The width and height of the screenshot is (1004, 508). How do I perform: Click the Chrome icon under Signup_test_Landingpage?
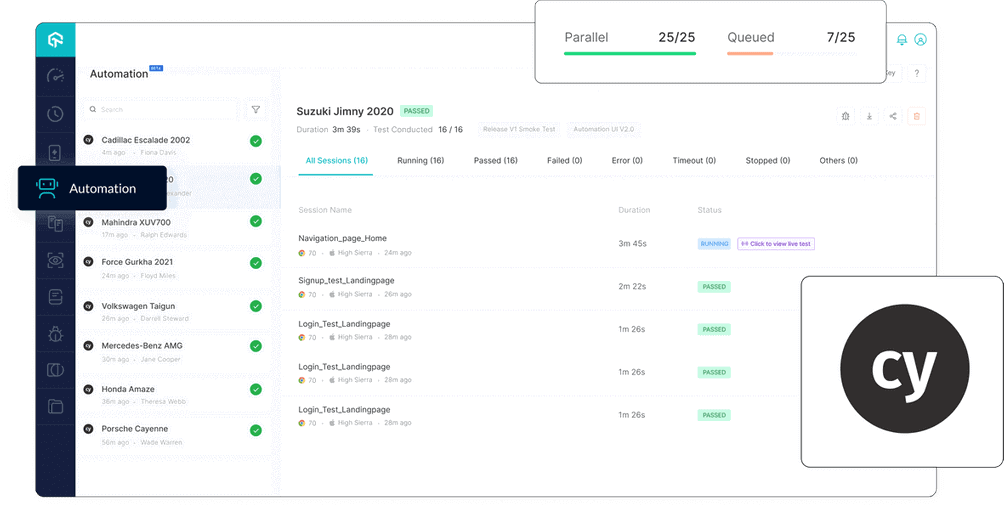[x=302, y=294]
